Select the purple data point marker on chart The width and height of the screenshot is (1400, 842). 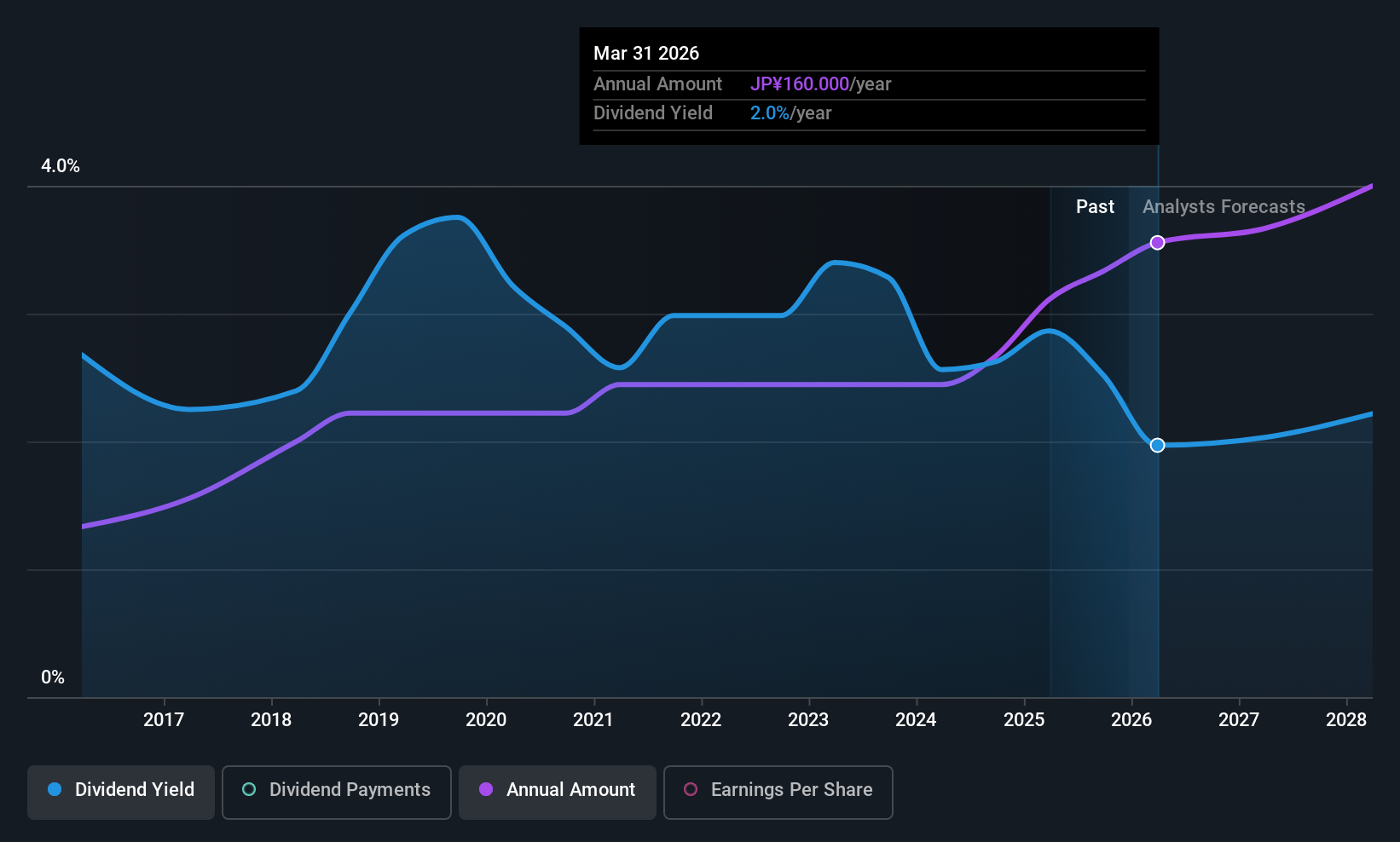point(1157,243)
